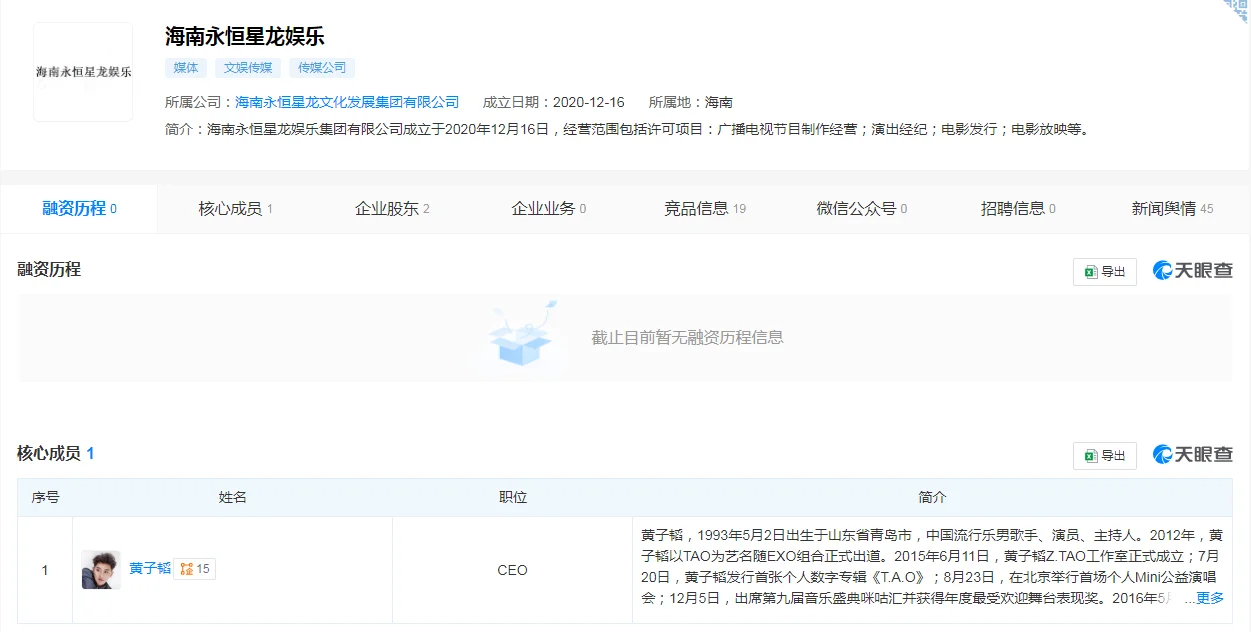The image size is (1251, 632).
Task: Open 黄子韬 profile photo
Action: (x=101, y=570)
